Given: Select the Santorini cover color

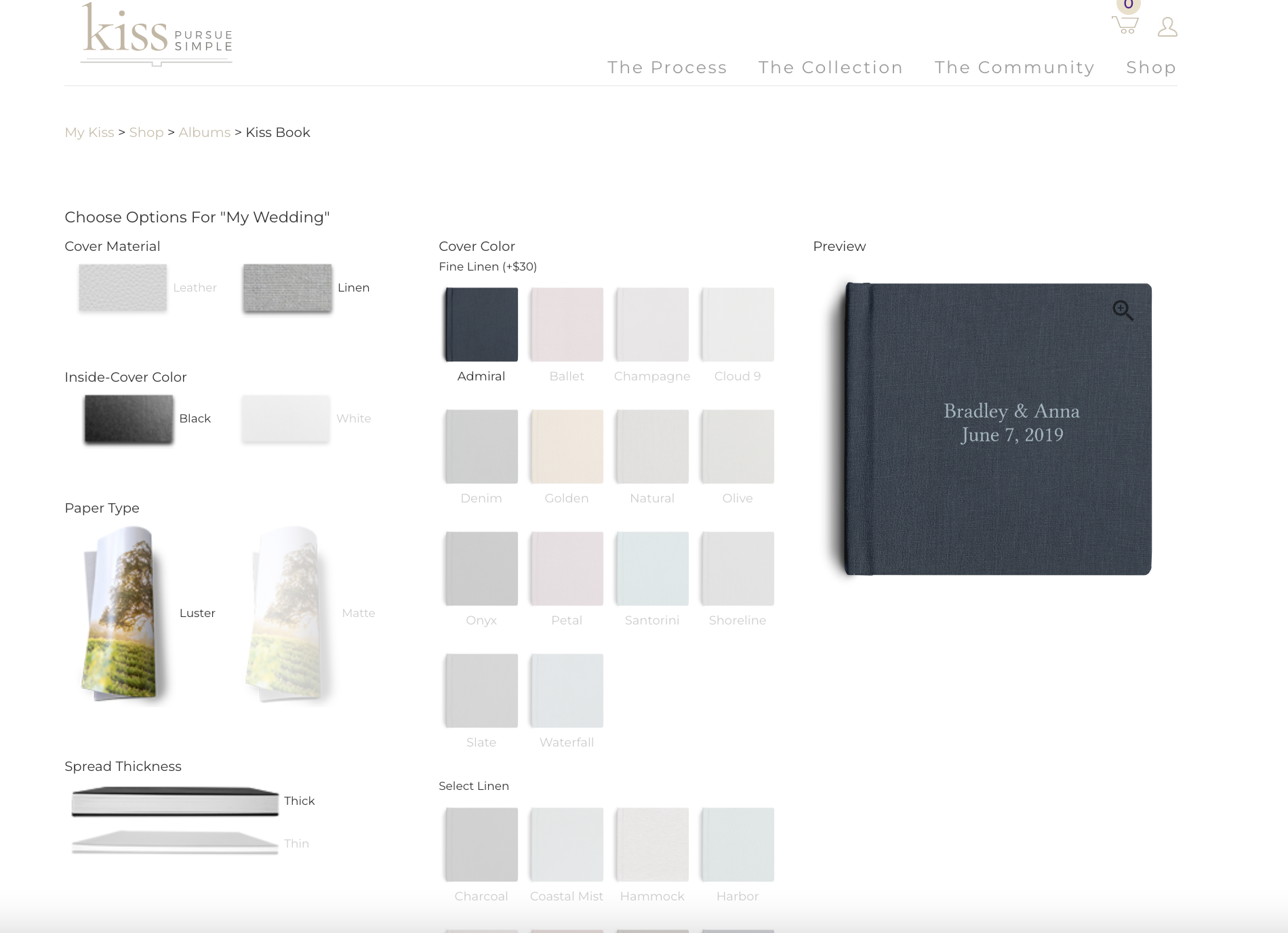Looking at the screenshot, I should (651, 569).
